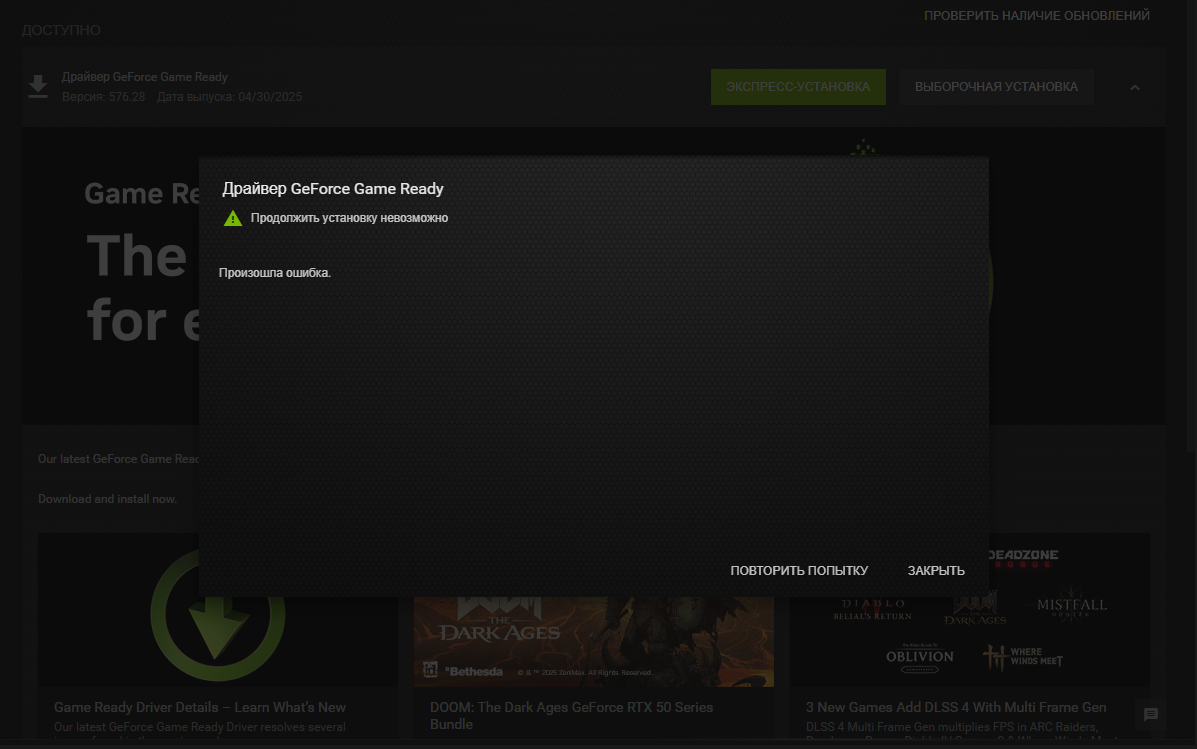Screen dimensions: 1197x749
Task: Click the ПОВТОРИТЬ ПОПЫТКУ retry button
Action: [799, 570]
